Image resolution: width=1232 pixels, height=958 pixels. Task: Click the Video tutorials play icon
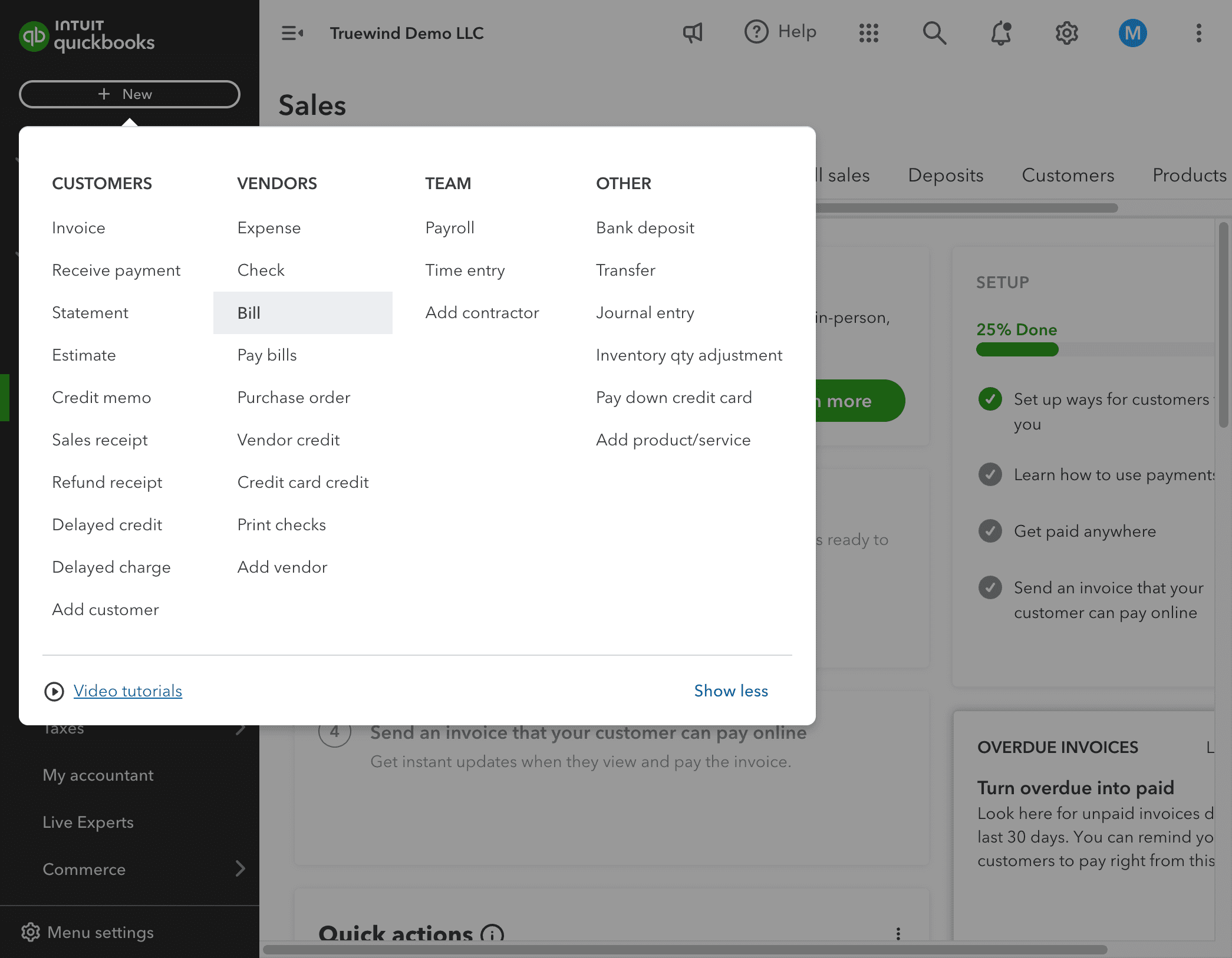pos(54,691)
